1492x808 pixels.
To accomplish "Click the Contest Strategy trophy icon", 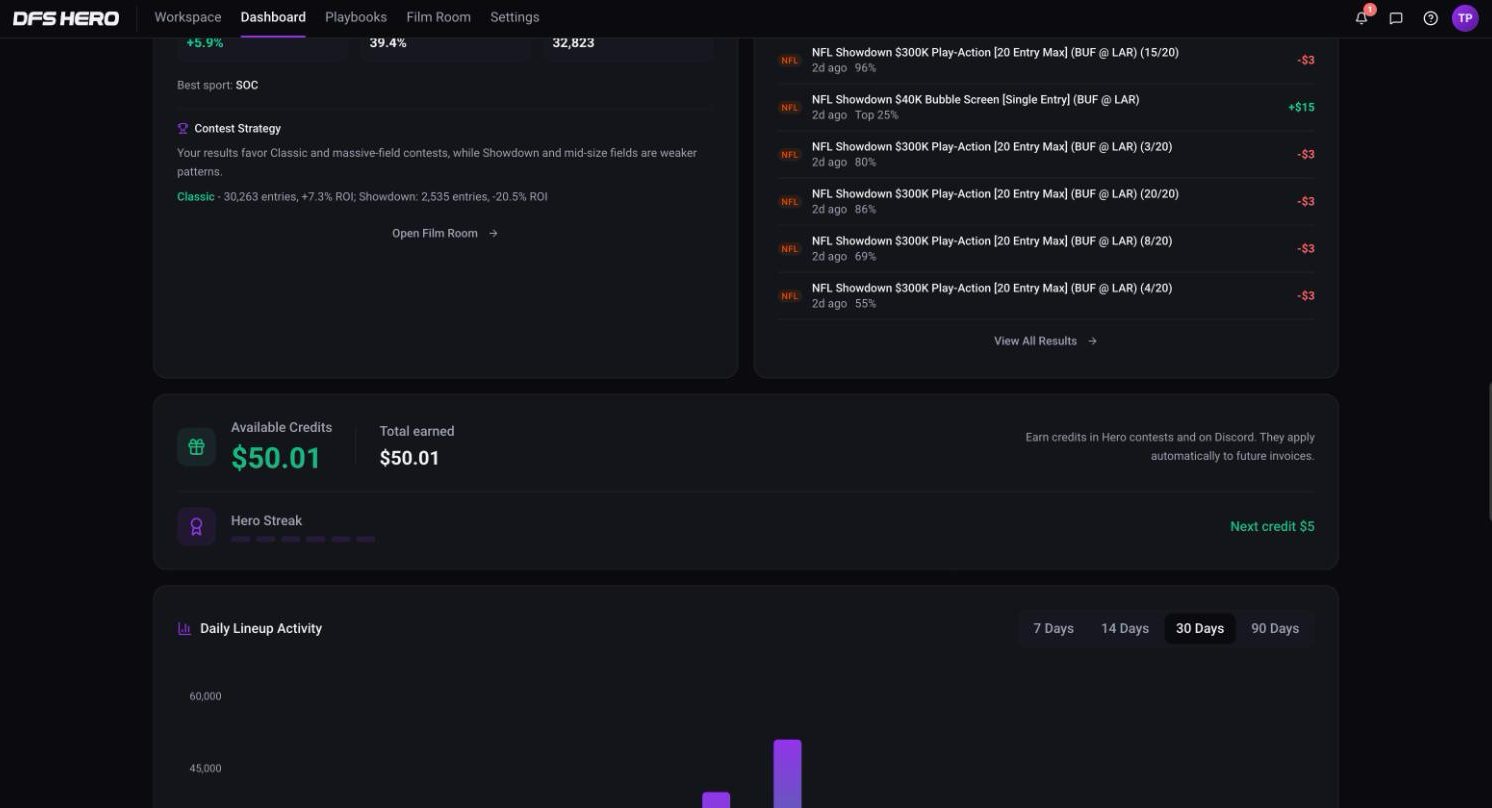I will click(x=183, y=129).
